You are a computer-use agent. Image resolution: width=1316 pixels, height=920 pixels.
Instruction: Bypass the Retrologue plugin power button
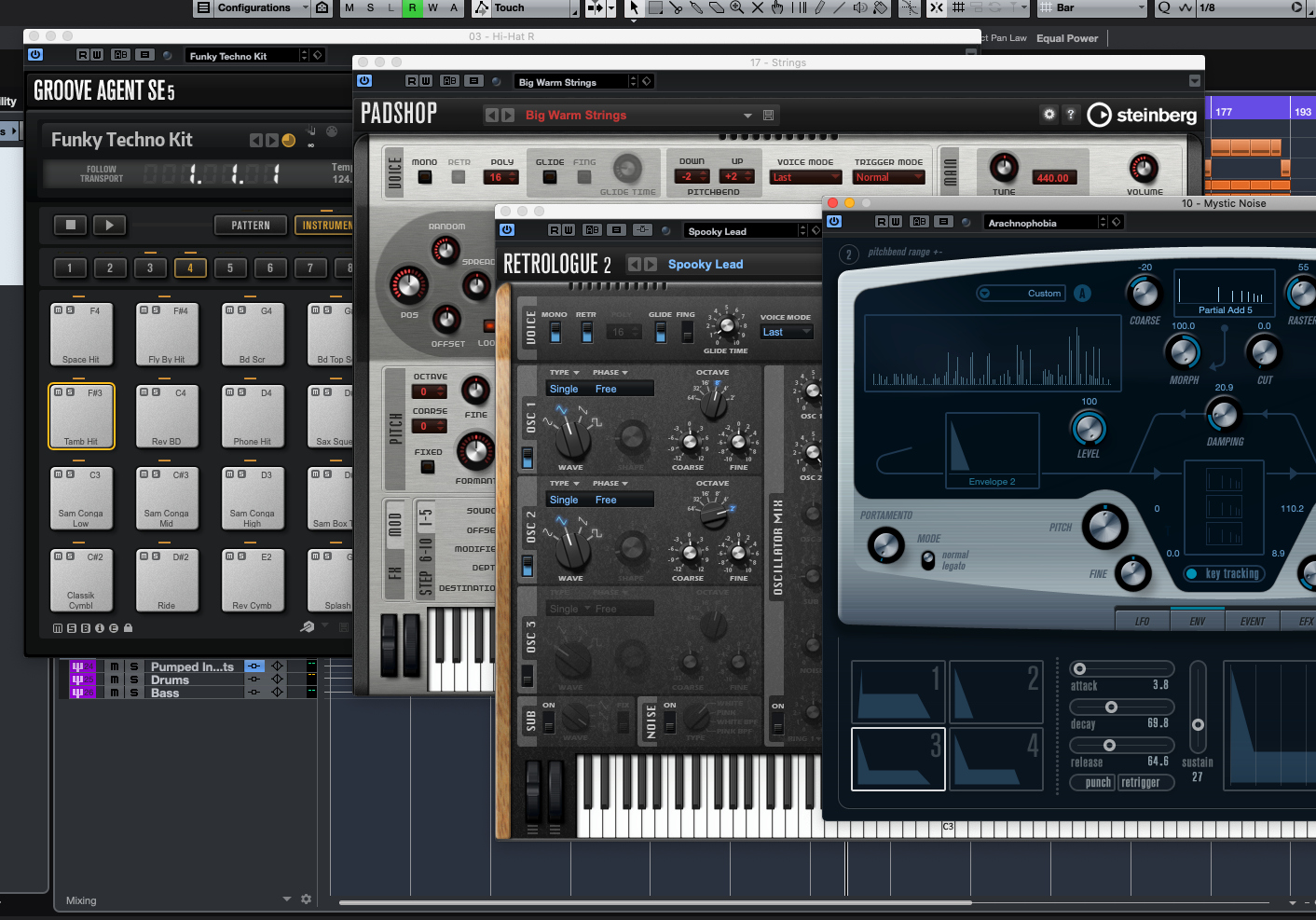(507, 230)
